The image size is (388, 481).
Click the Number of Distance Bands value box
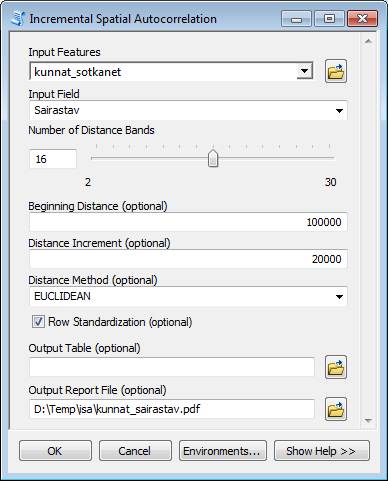point(53,159)
